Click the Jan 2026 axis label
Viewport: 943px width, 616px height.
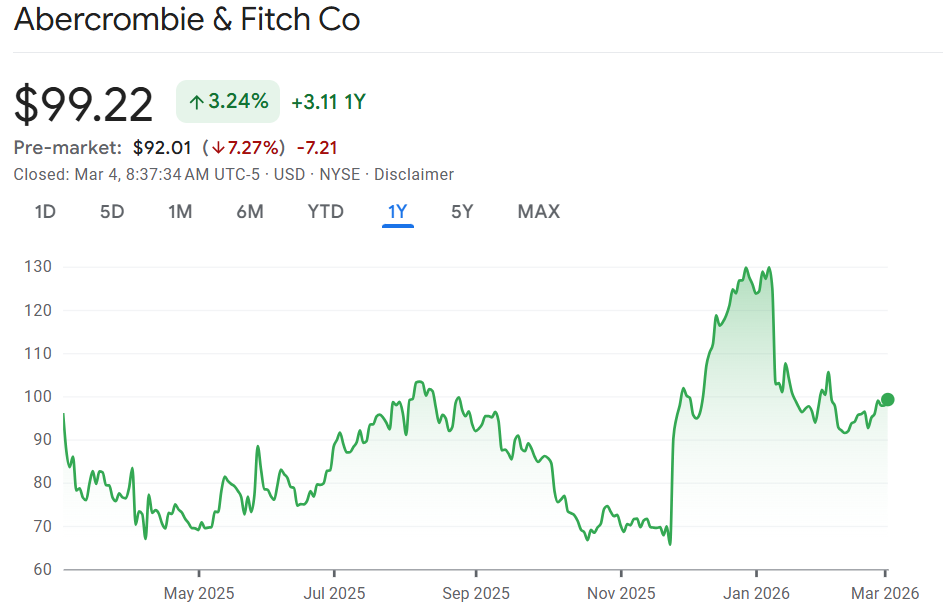(756, 593)
